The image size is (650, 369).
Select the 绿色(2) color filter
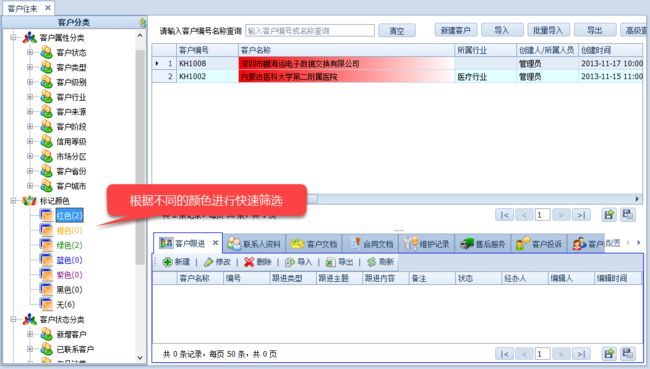[x=69, y=245]
